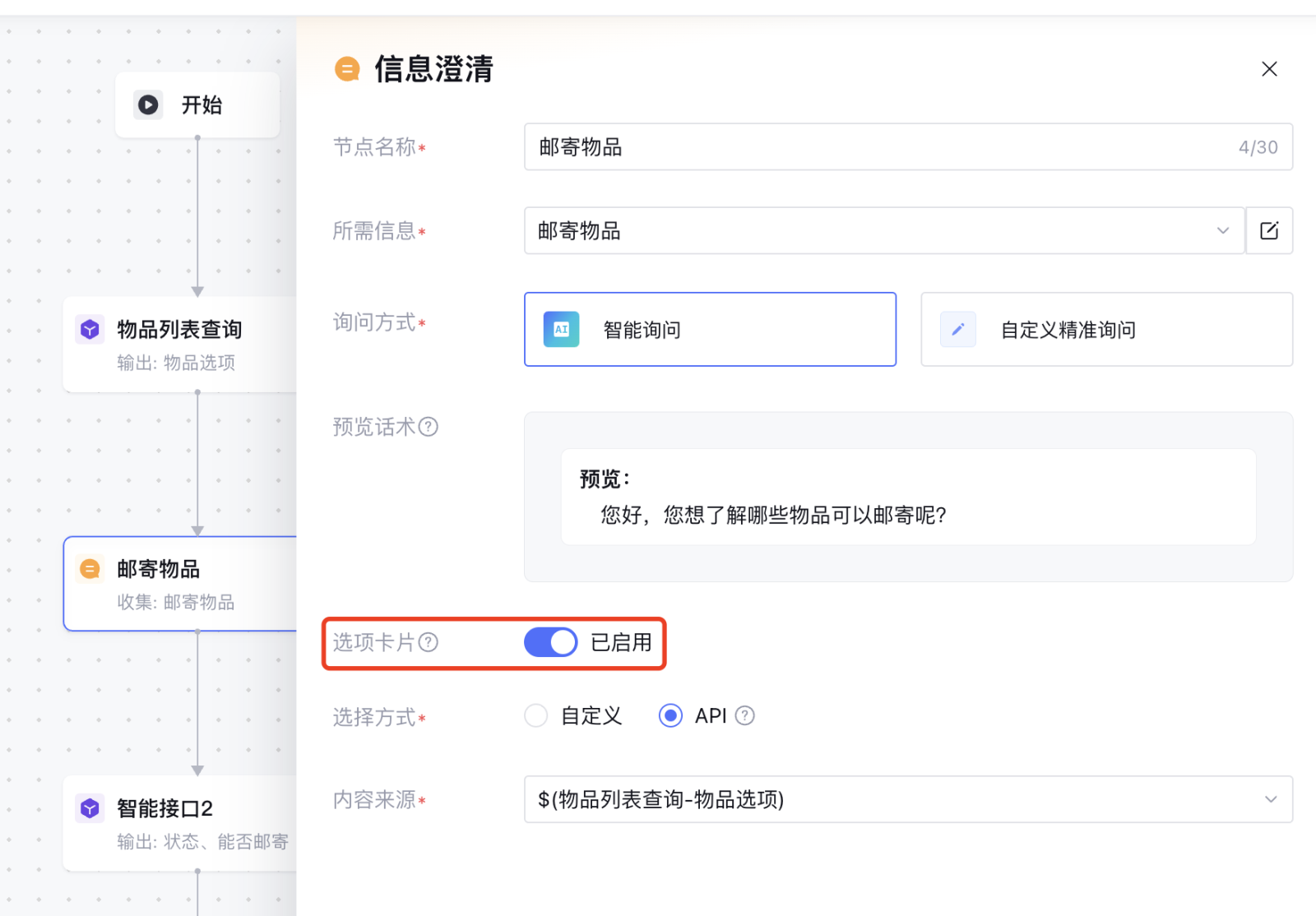Choose the 智能询问 inquiry mode
1316x916 pixels.
pos(710,330)
